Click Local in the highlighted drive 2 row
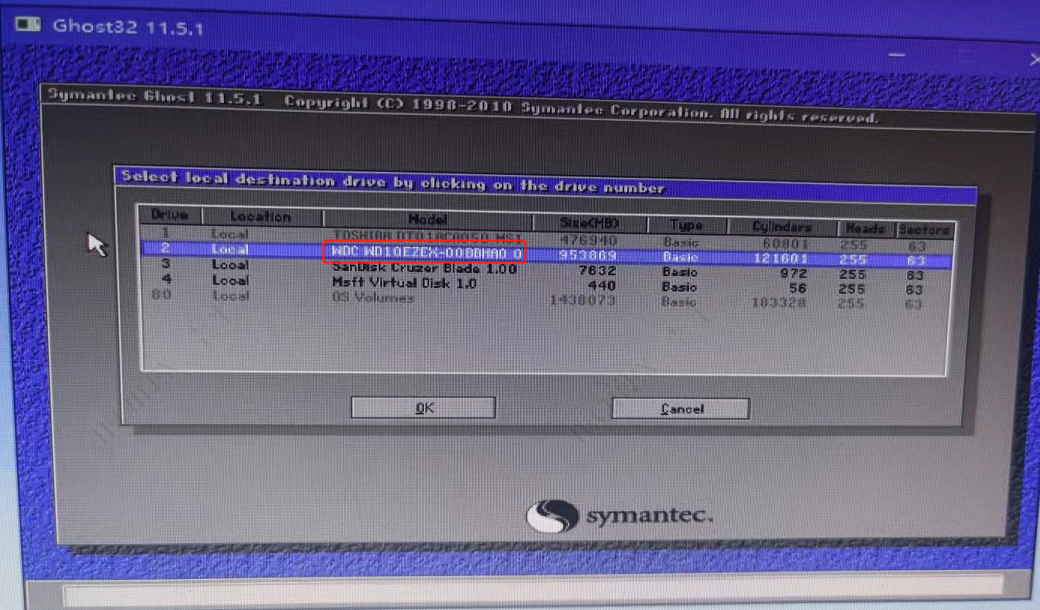1040x610 pixels. (x=230, y=249)
